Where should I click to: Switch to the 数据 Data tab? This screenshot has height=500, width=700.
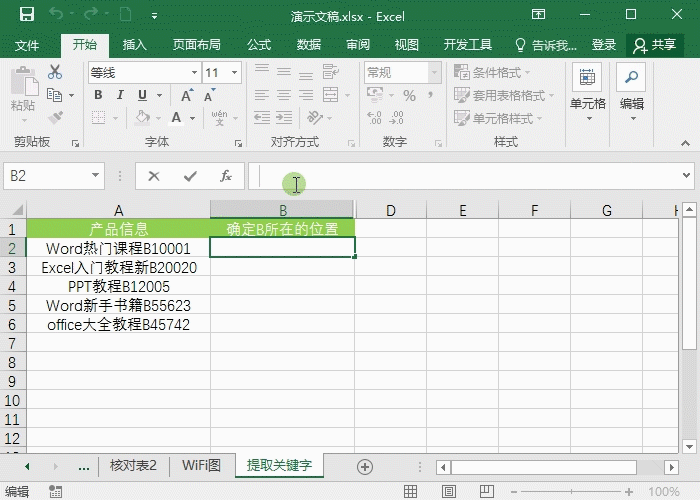pos(308,45)
